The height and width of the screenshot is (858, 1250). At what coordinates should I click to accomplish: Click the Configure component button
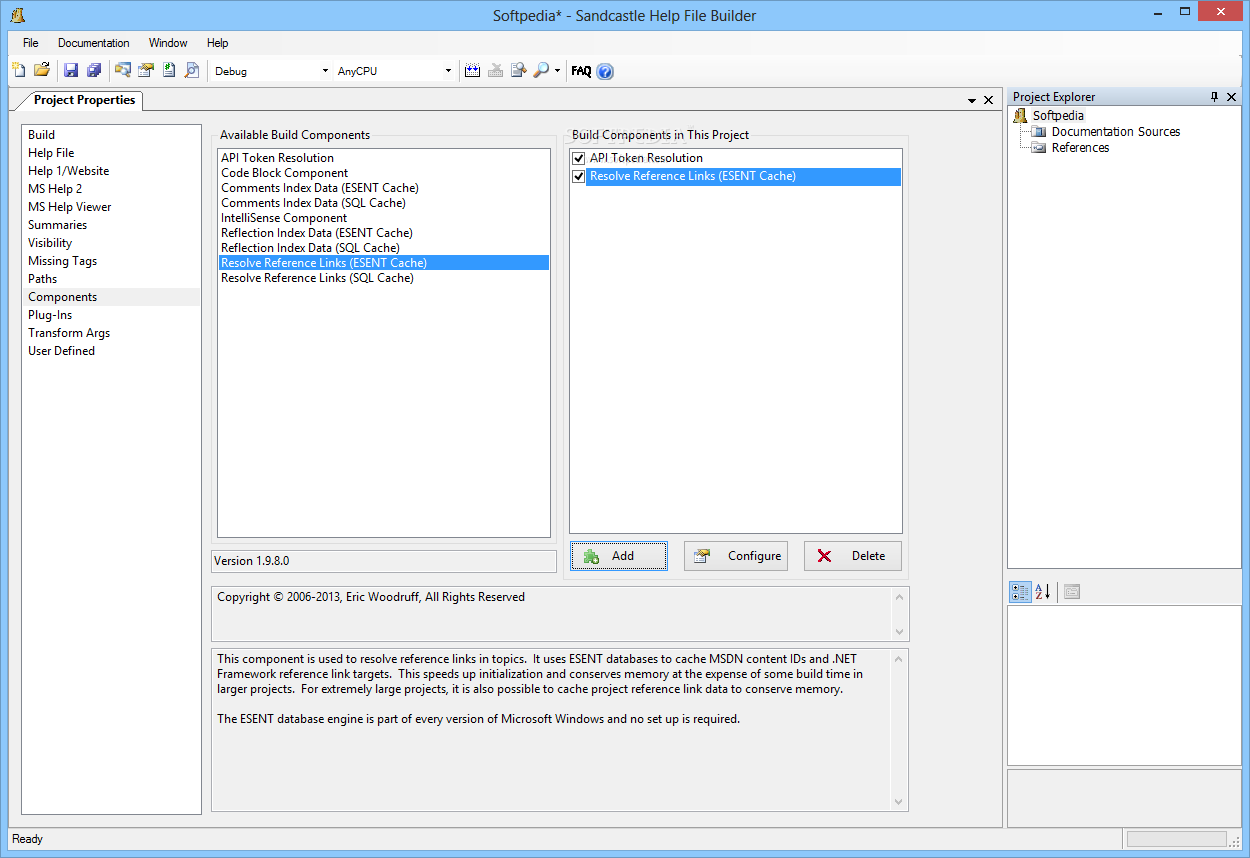[x=736, y=556]
